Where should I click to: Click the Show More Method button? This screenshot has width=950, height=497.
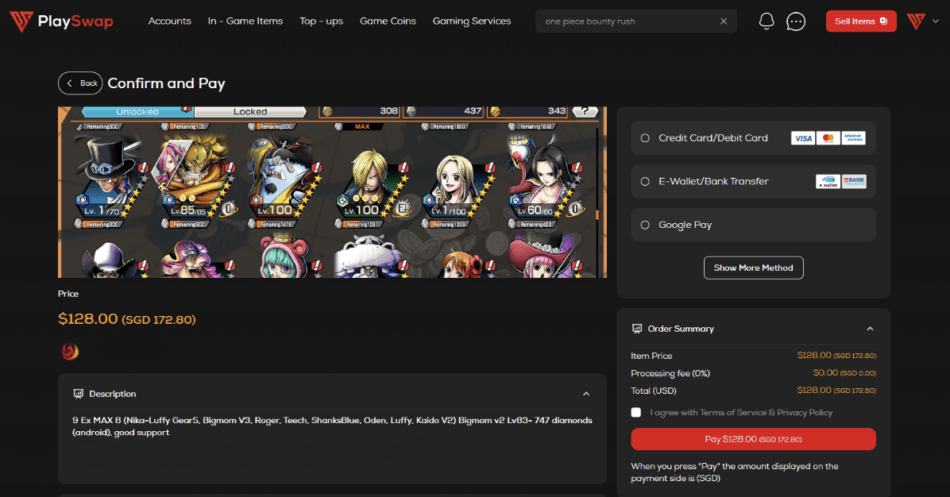click(x=753, y=268)
